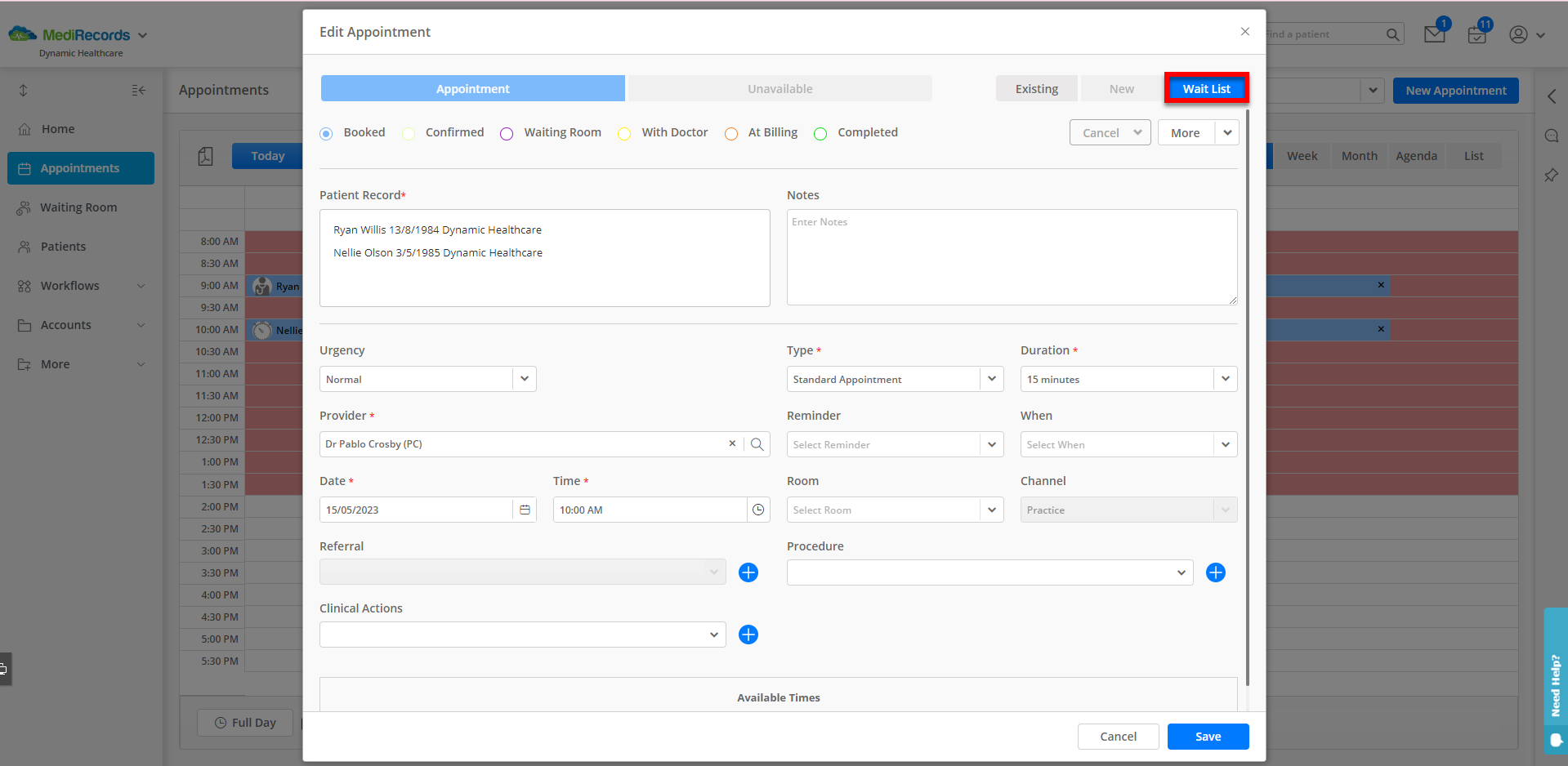Add a clinical action with plus icon

pos(748,635)
